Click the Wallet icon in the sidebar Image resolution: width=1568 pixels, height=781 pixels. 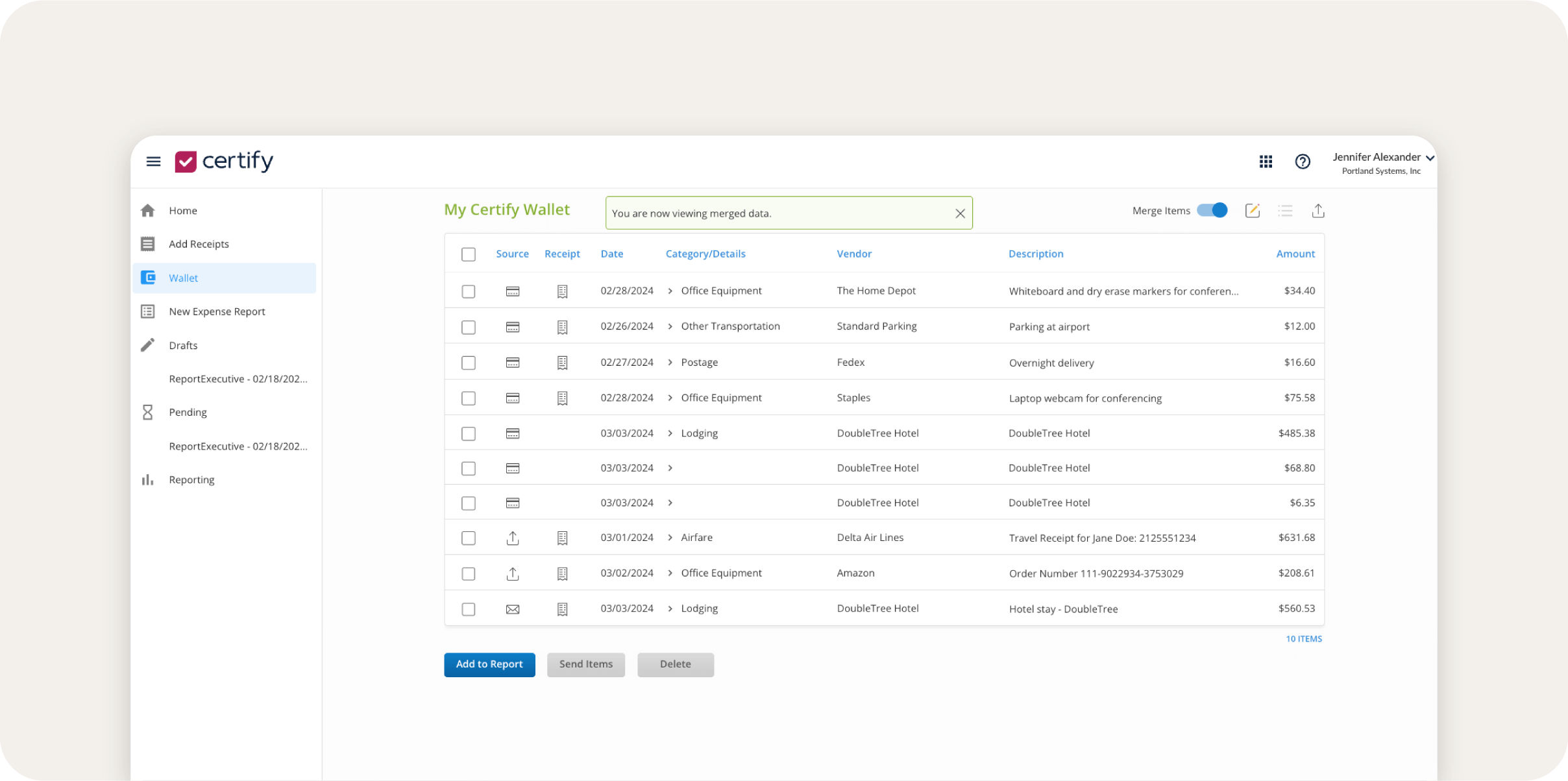coord(149,278)
